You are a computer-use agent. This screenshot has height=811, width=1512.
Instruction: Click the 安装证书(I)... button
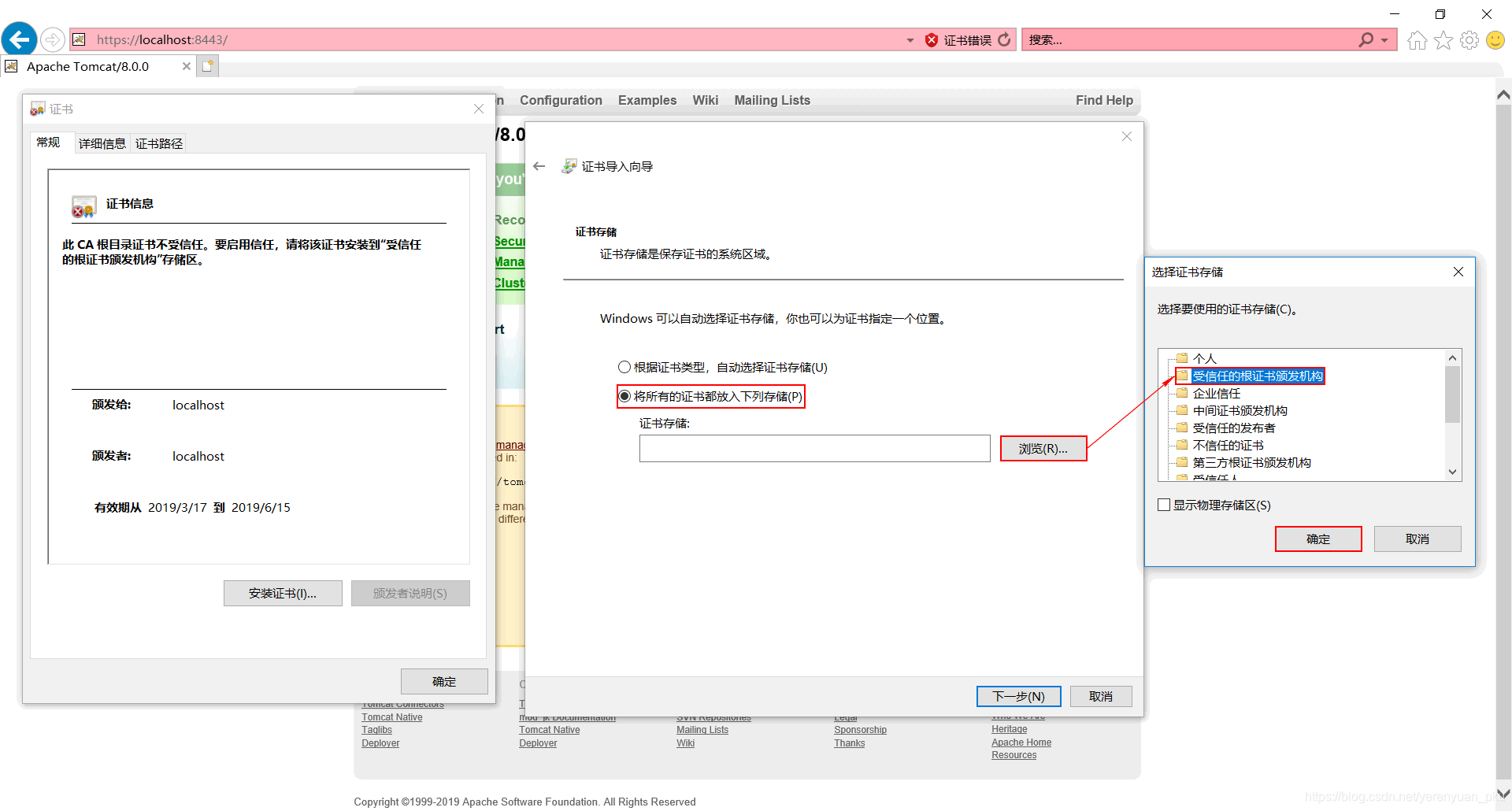[x=283, y=593]
